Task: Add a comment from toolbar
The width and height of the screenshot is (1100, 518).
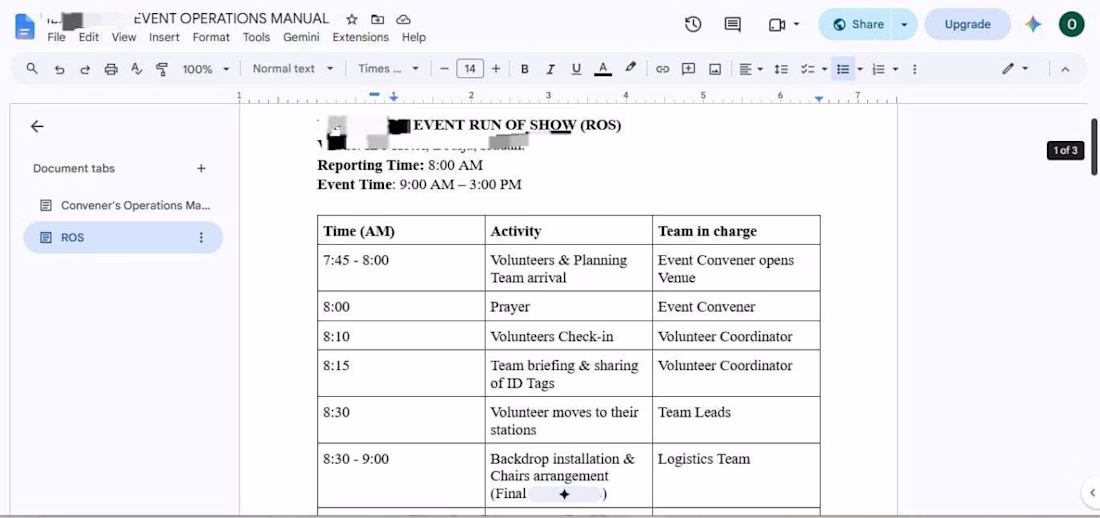Action: click(x=689, y=69)
